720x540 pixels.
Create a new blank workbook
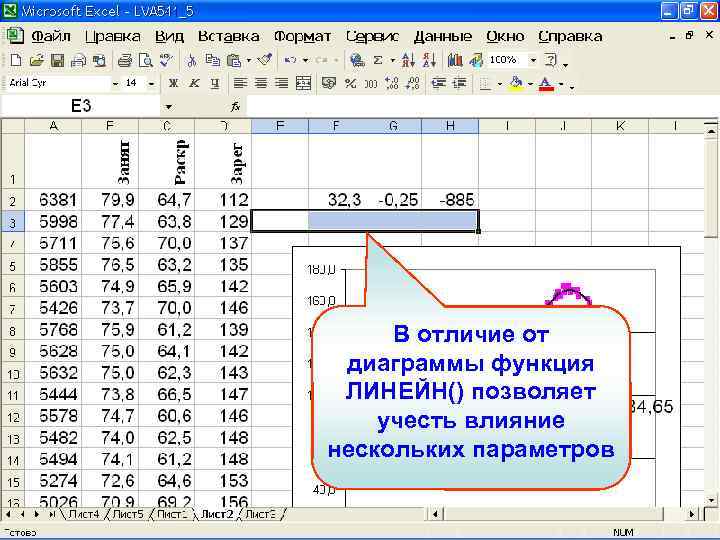(x=16, y=60)
